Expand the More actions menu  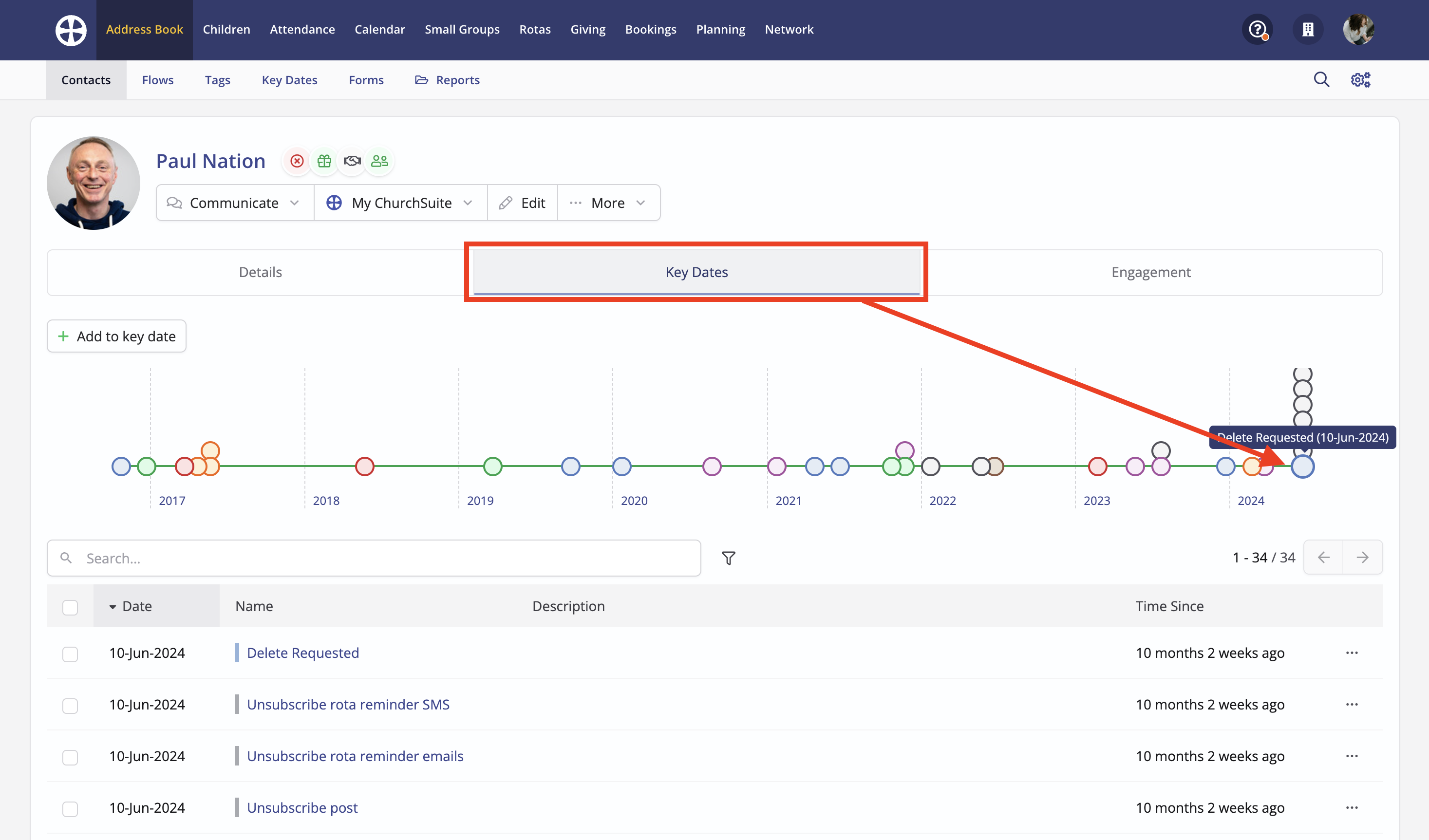[x=608, y=203]
